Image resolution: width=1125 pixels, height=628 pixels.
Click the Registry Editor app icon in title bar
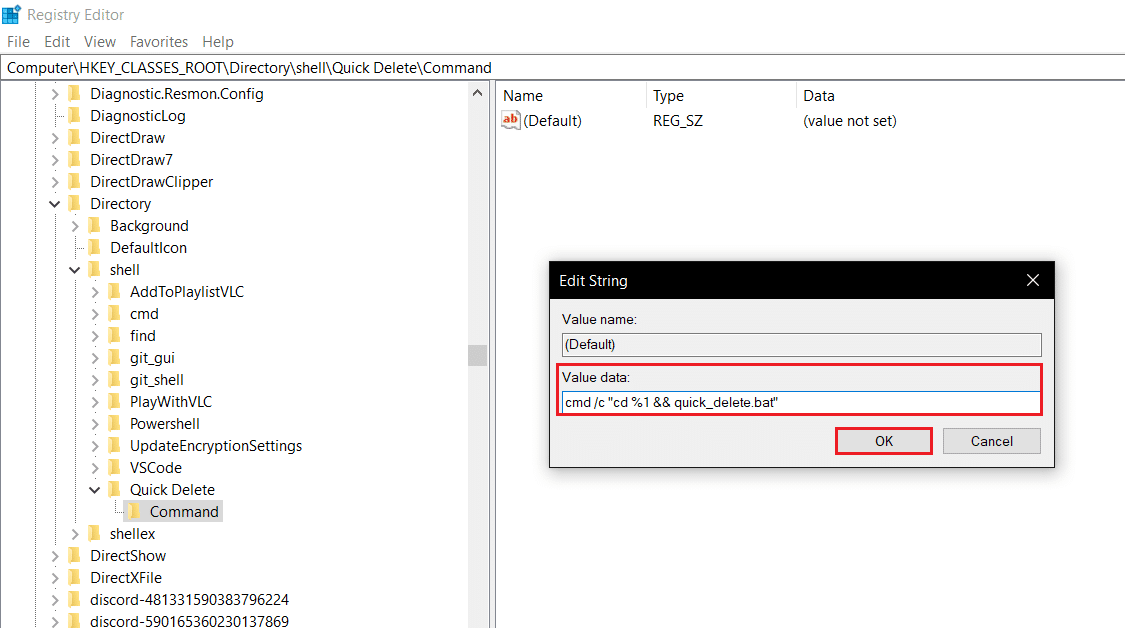[11, 14]
